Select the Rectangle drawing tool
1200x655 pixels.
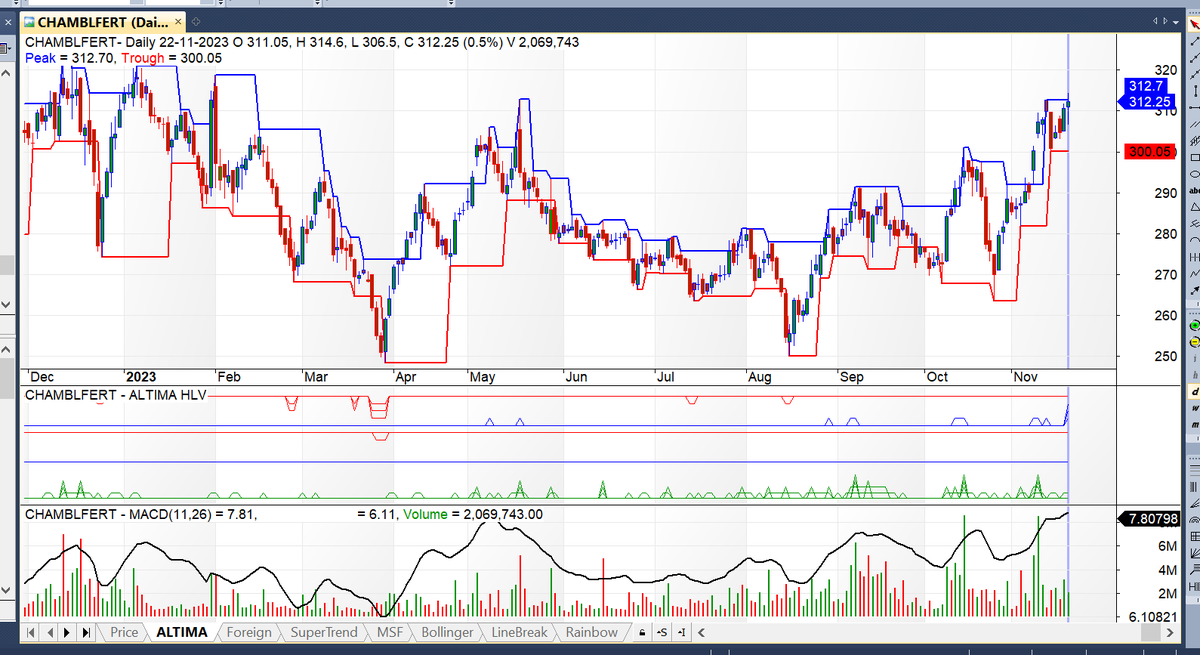[1194, 158]
